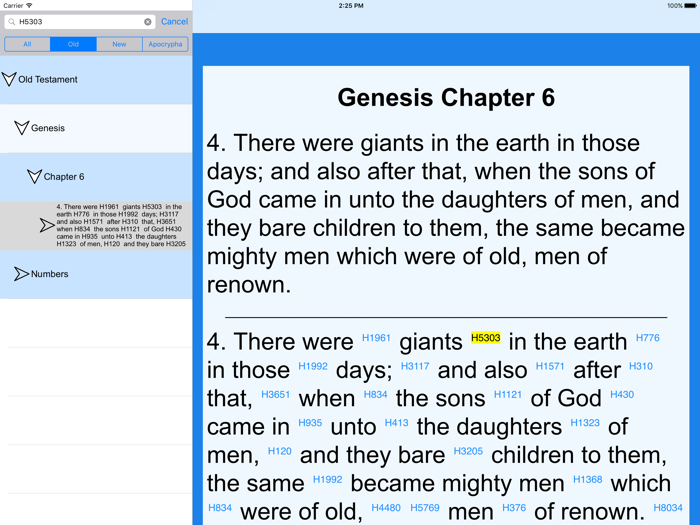
Task: Select the Apocrypha scope tab
Action: click(165, 44)
